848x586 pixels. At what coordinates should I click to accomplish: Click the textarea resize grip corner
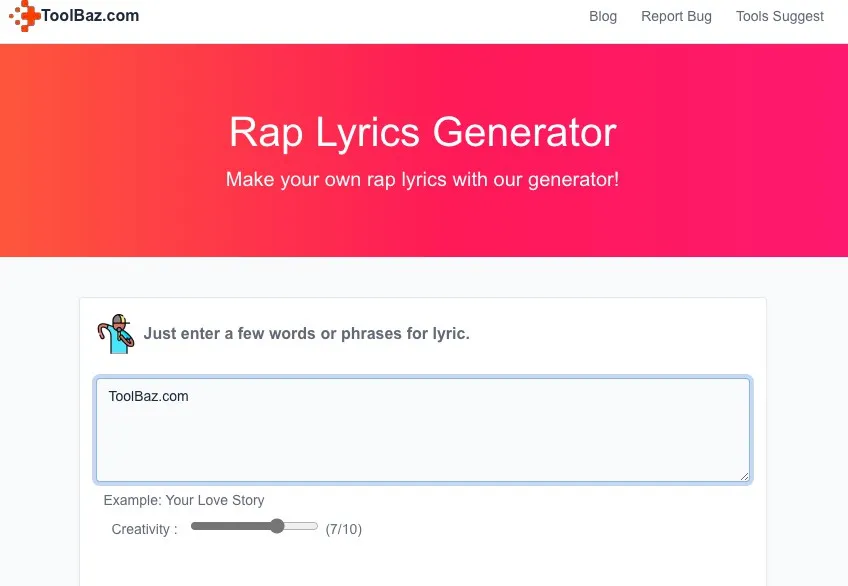point(745,477)
